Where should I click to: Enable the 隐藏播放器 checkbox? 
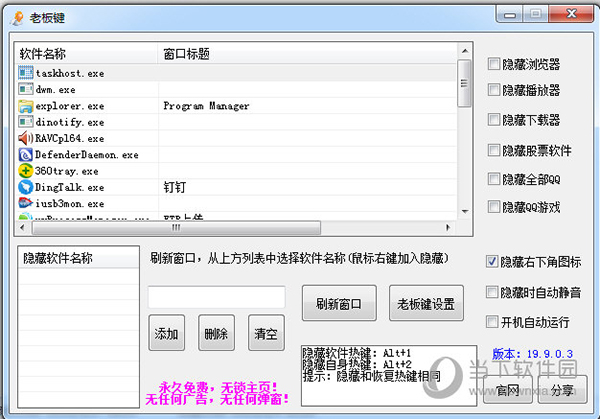494,90
